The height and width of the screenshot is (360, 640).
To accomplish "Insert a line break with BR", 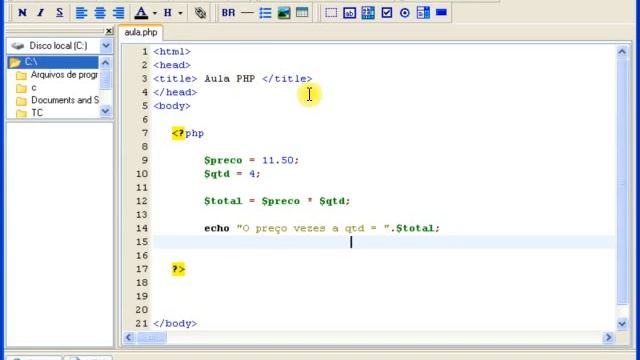I will pos(228,13).
